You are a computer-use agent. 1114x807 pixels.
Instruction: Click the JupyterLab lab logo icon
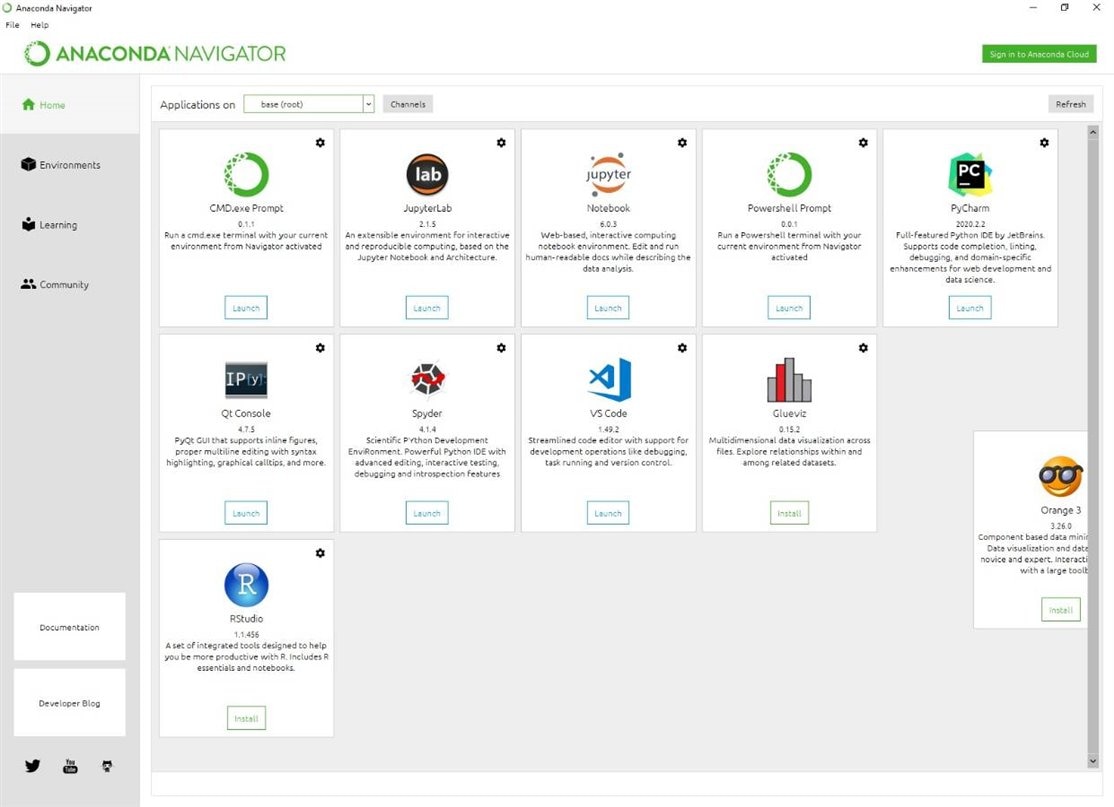427,174
